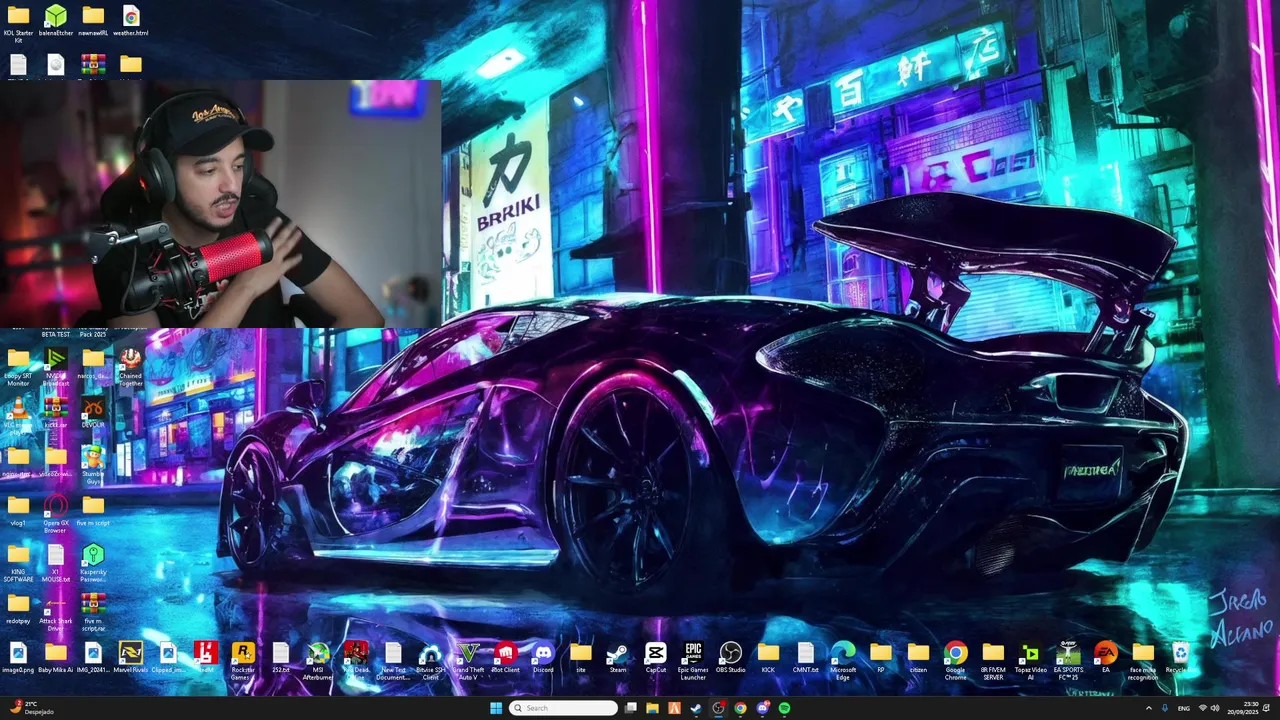The width and height of the screenshot is (1280, 720).
Task: Open Bitvise SSH Client shortcut
Action: point(431,660)
